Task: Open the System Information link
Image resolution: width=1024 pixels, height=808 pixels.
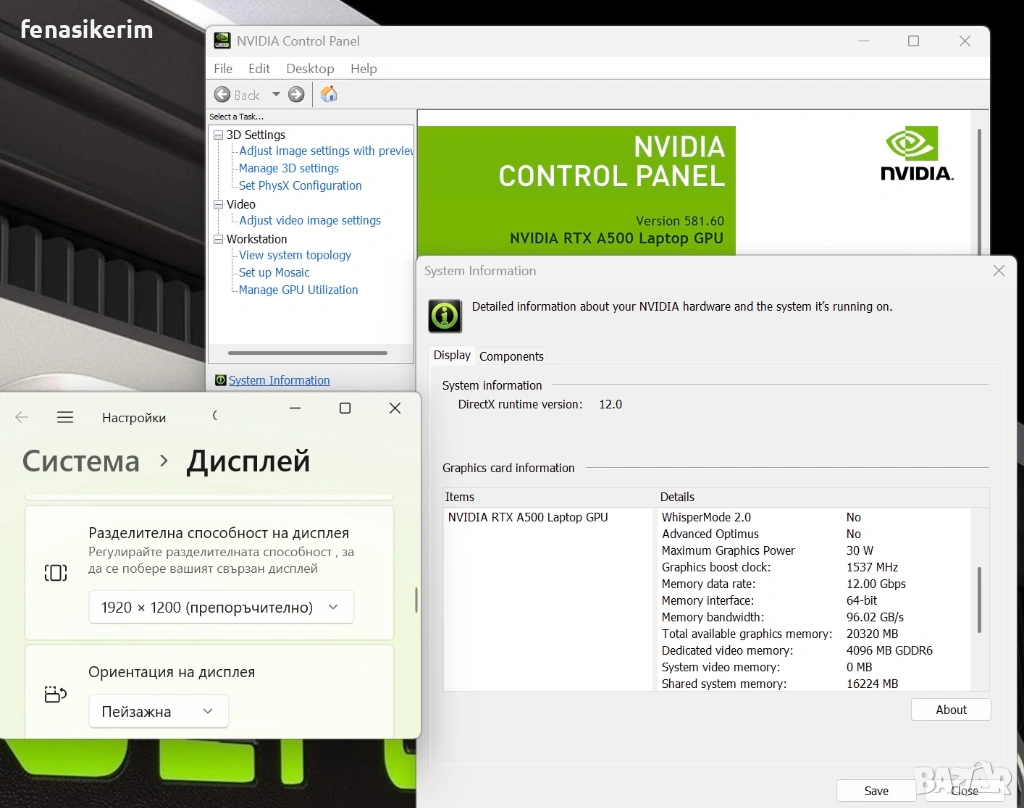Action: pos(279,380)
